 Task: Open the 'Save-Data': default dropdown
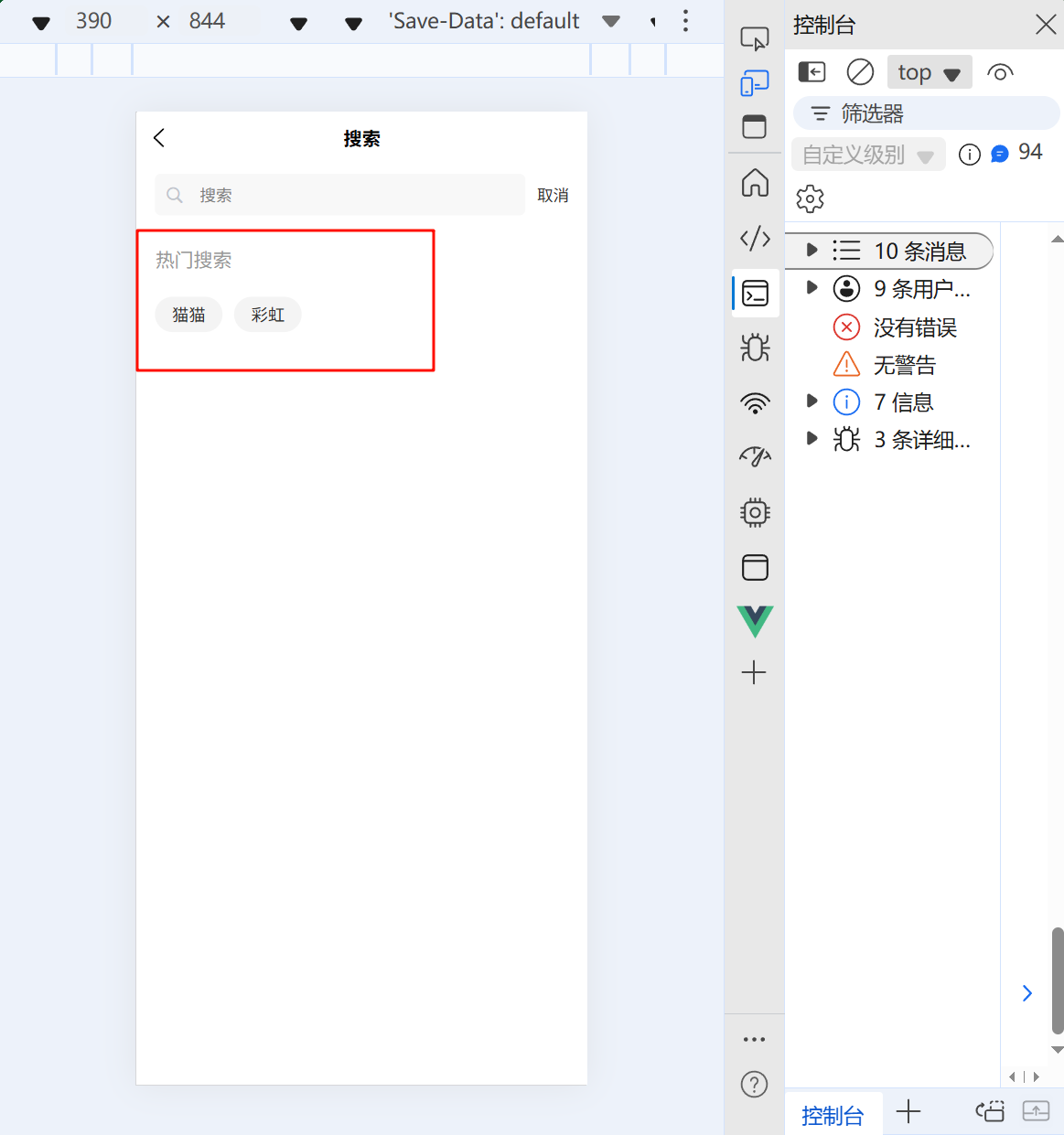504,21
